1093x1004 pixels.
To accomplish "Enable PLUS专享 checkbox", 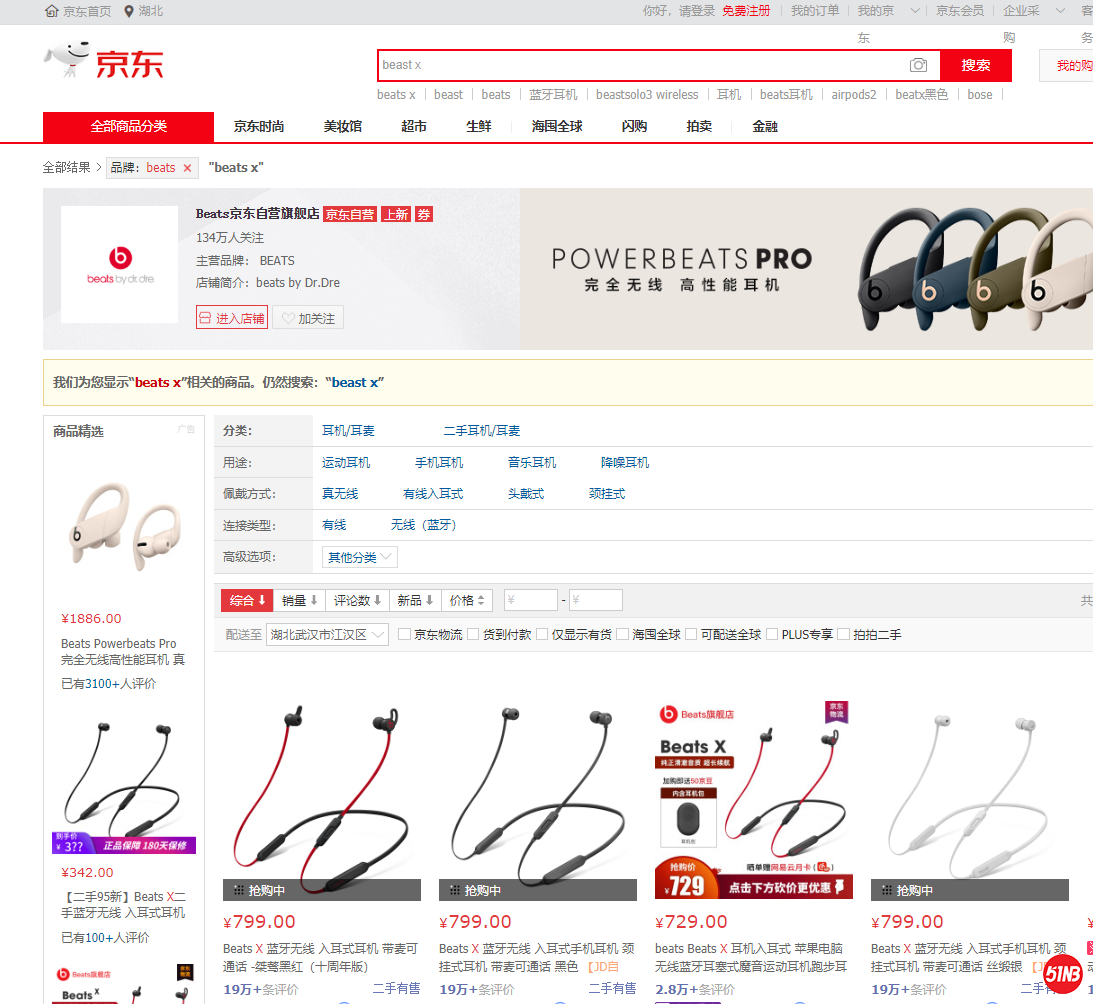I will (x=772, y=634).
